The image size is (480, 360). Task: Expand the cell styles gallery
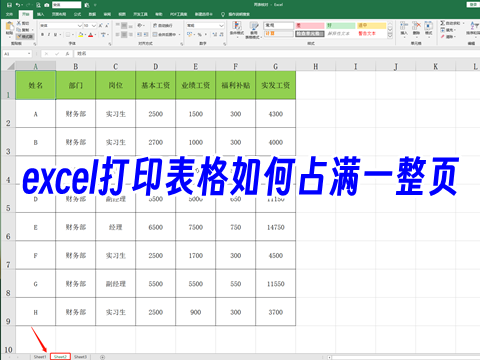click(x=390, y=36)
